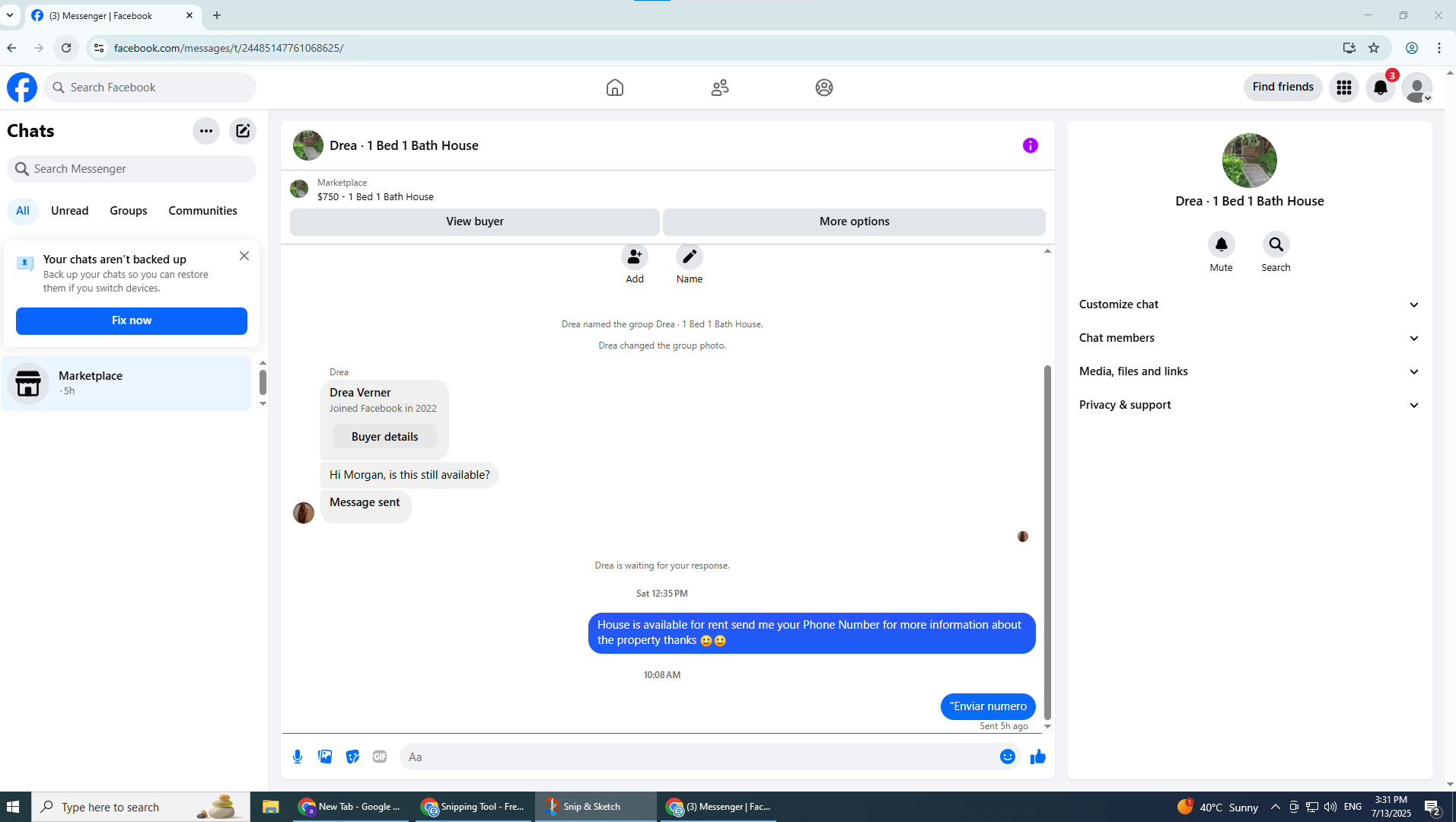Click the Name edit pencil icon
This screenshot has height=822, width=1456.
click(690, 257)
